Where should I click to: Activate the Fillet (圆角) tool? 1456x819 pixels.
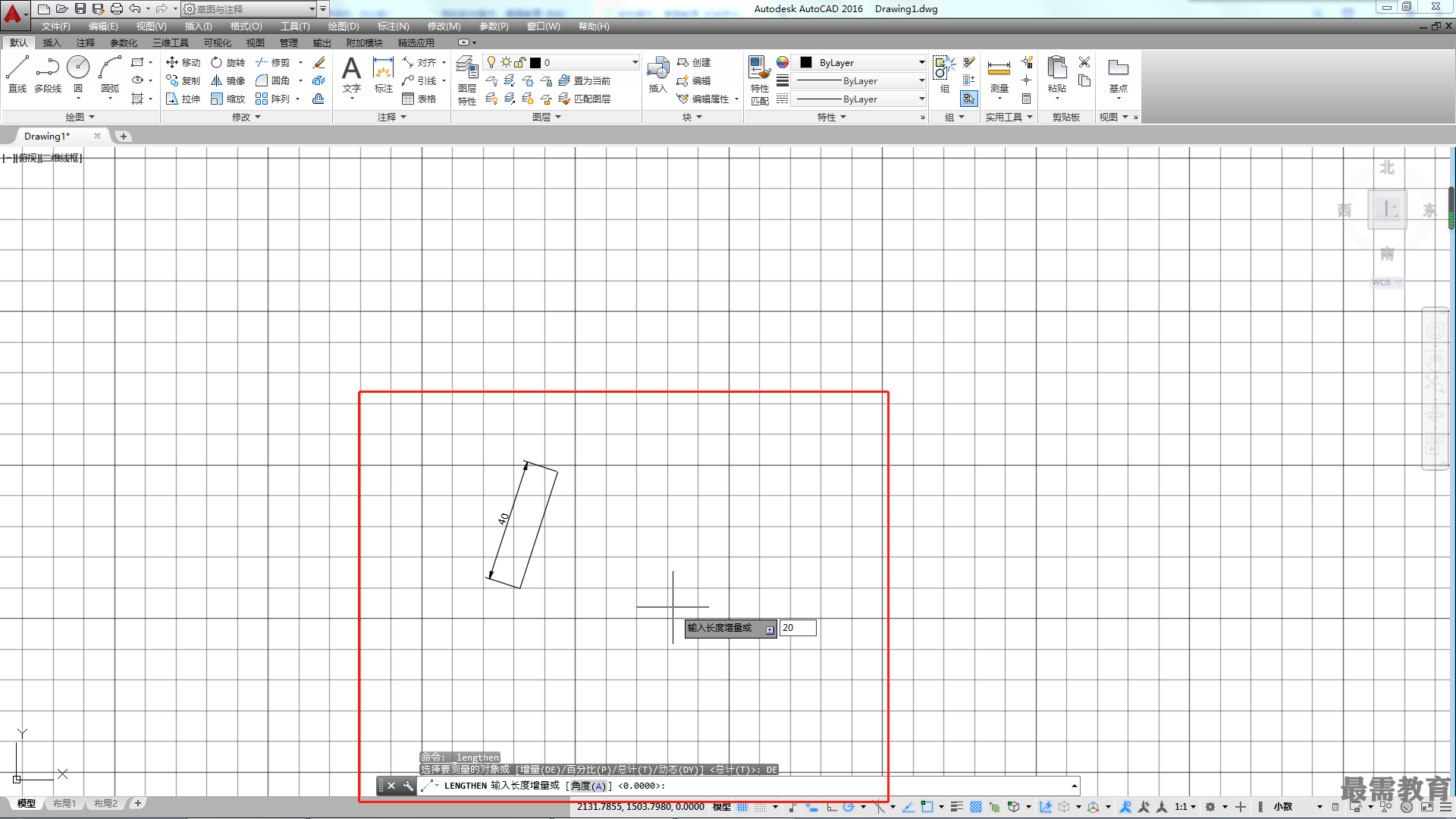[x=273, y=80]
